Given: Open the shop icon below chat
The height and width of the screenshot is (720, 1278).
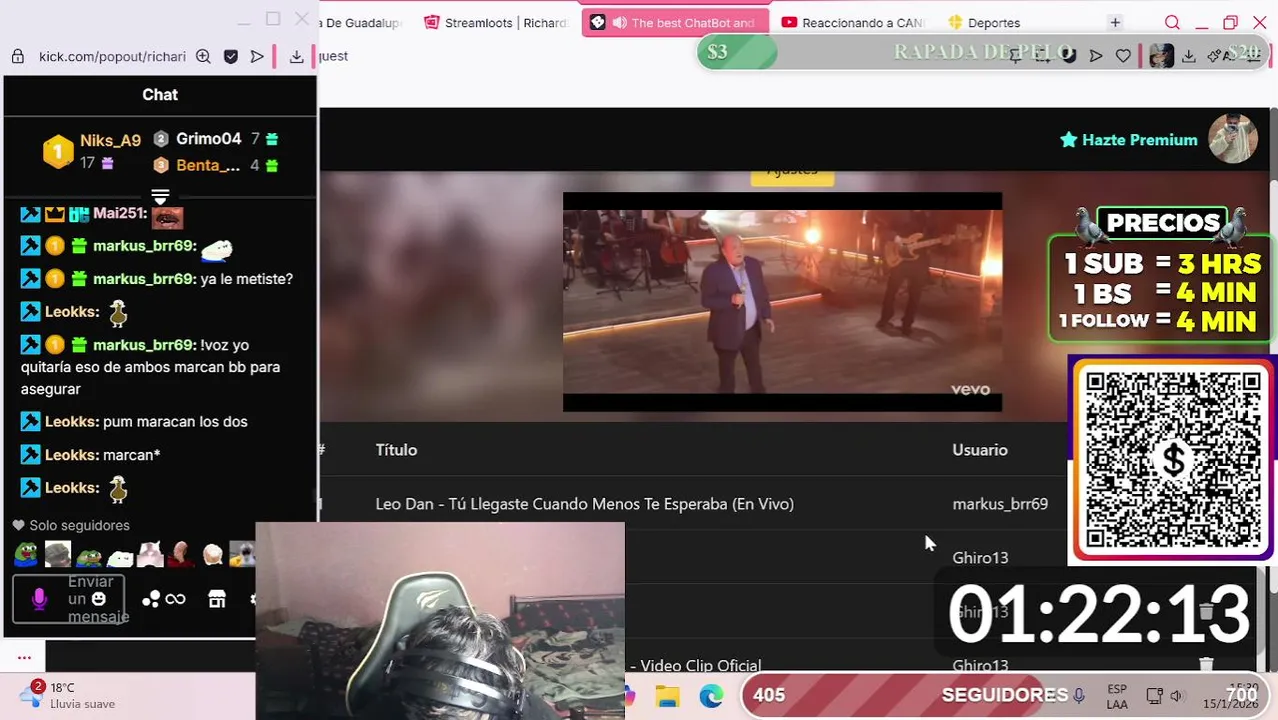Looking at the screenshot, I should 217,599.
